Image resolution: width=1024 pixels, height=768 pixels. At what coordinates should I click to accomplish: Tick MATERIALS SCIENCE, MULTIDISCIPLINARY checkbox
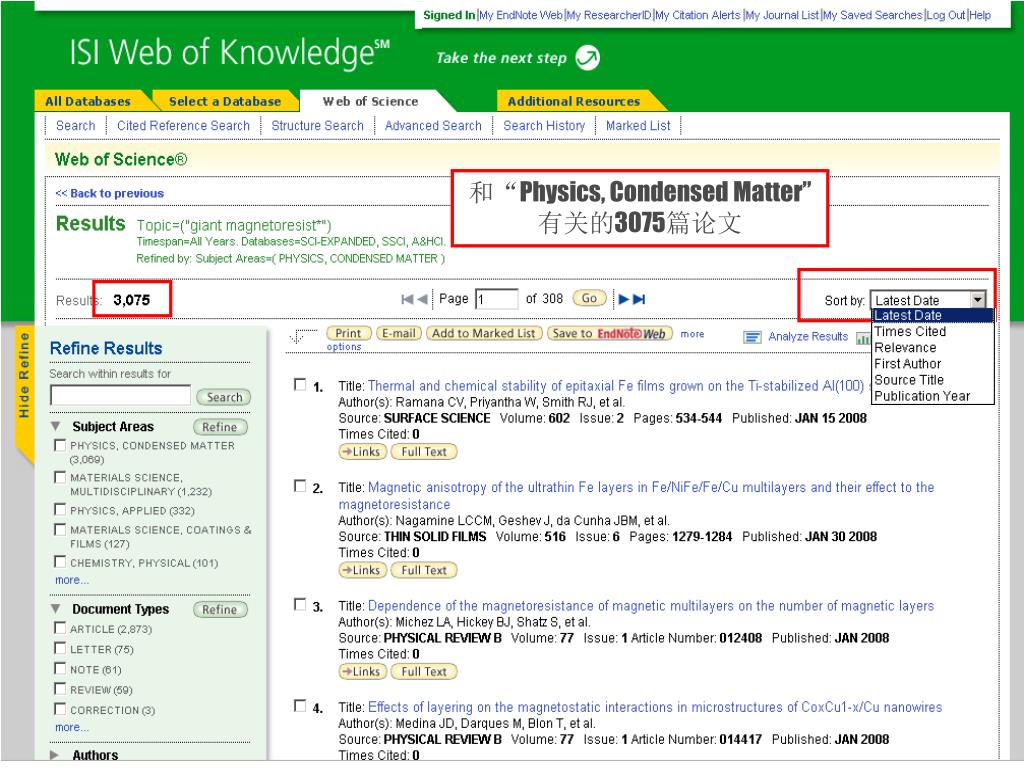click(60, 477)
